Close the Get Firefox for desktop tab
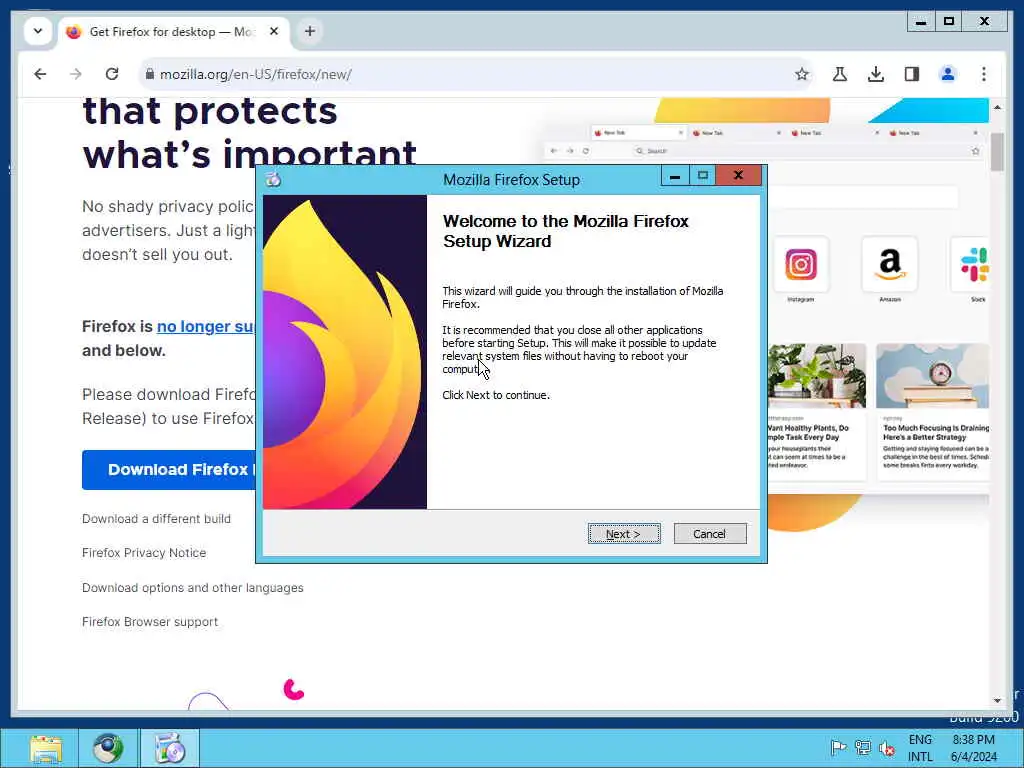The image size is (1024, 768). click(x=274, y=31)
